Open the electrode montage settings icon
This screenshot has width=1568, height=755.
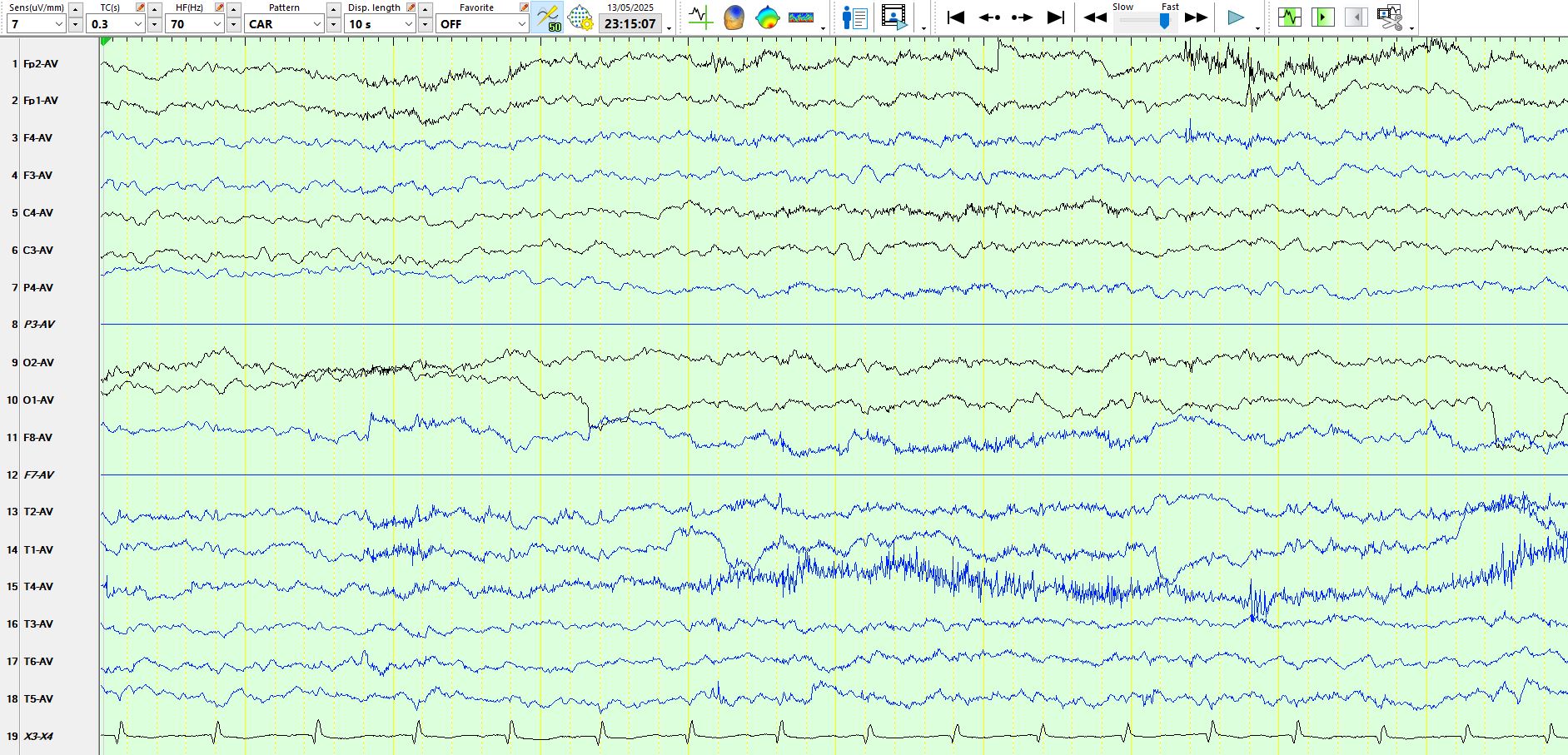pyautogui.click(x=580, y=17)
